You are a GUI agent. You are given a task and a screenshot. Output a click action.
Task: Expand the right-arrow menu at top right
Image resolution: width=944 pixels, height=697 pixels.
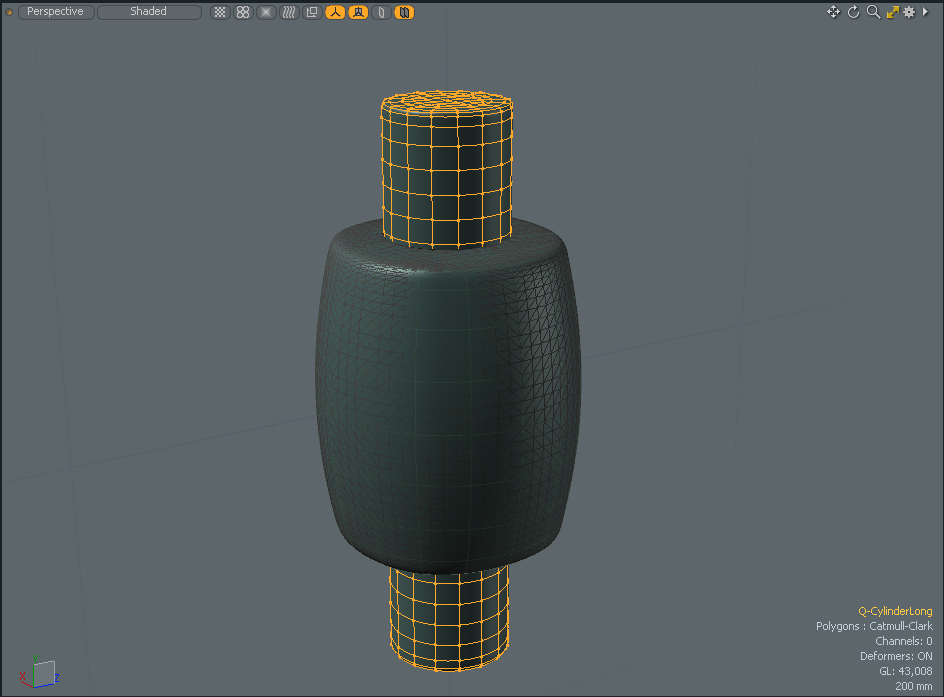click(x=925, y=12)
